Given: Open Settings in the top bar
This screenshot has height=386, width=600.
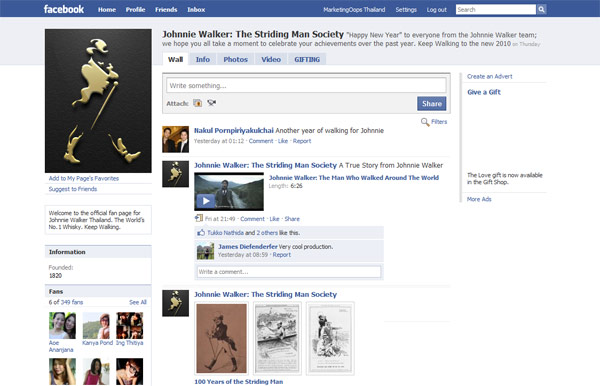Looking at the screenshot, I should tap(406, 10).
